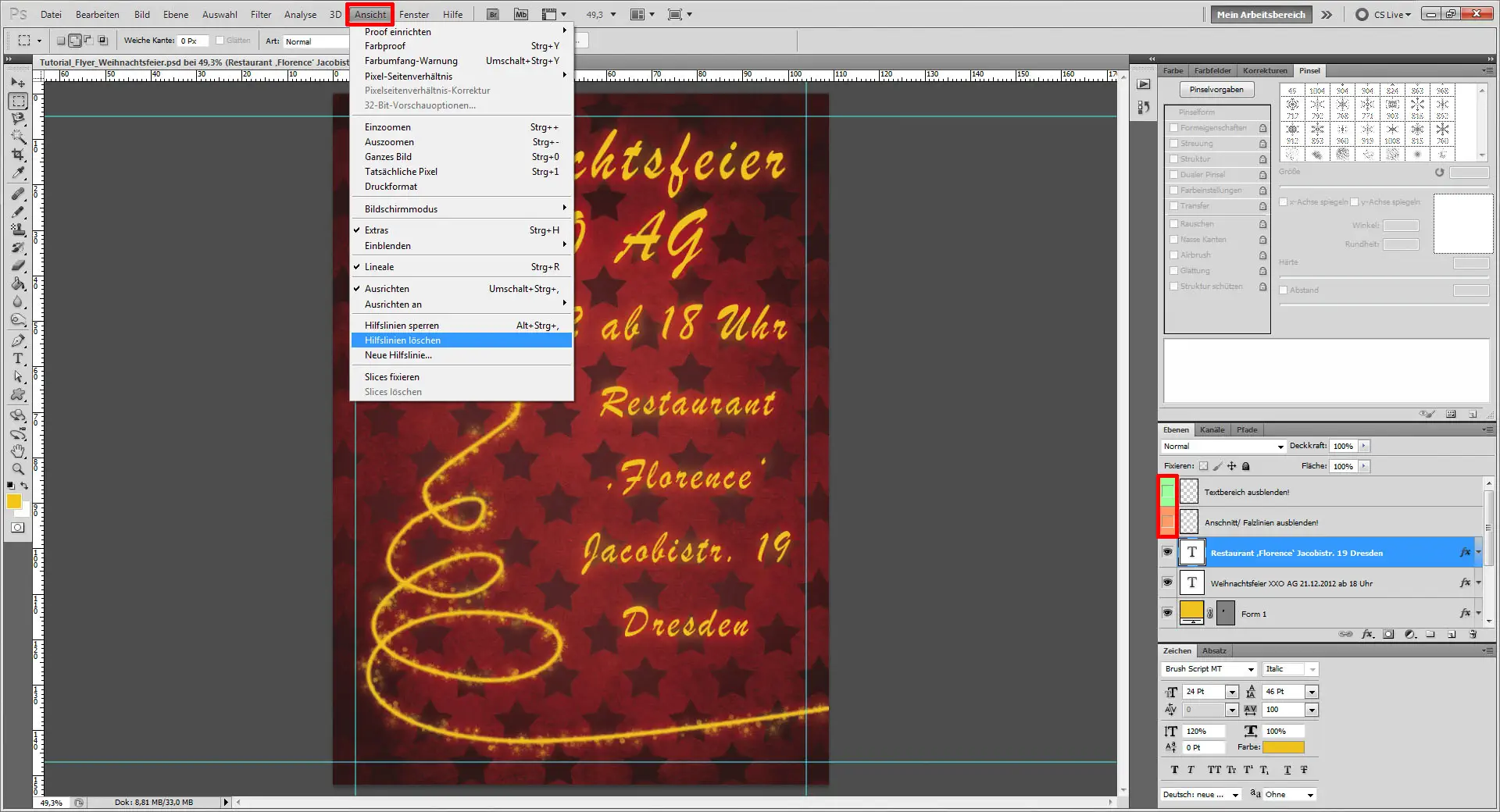Click the Quick Mask mode icon
The width and height of the screenshot is (1500, 812).
(x=18, y=528)
